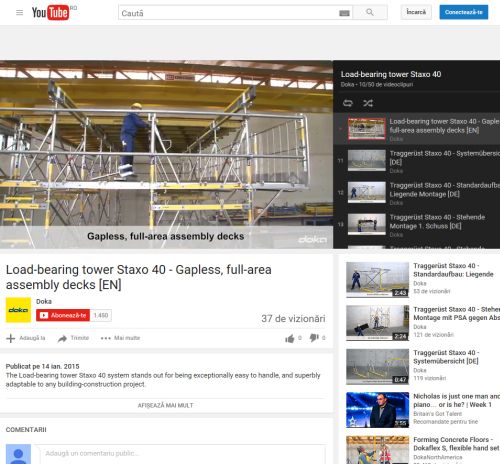Click the 1.450 subscriber count
The width and height of the screenshot is (500, 464).
point(101,315)
